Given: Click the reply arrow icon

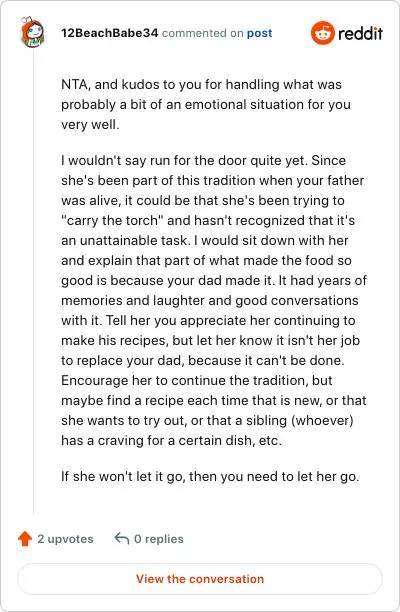Looking at the screenshot, I should coord(121,539).
